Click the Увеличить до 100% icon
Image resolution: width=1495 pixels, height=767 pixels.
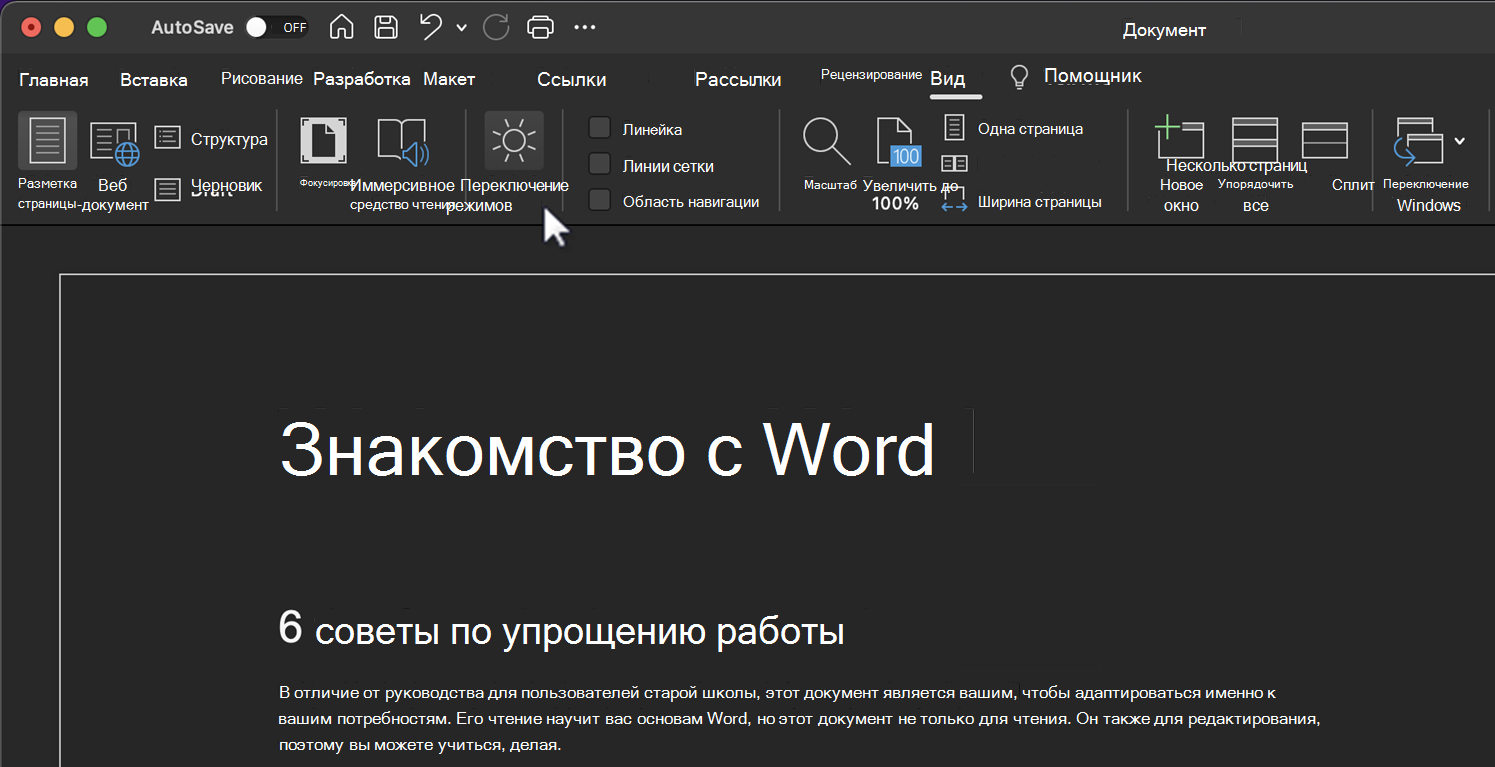pyautogui.click(x=897, y=141)
